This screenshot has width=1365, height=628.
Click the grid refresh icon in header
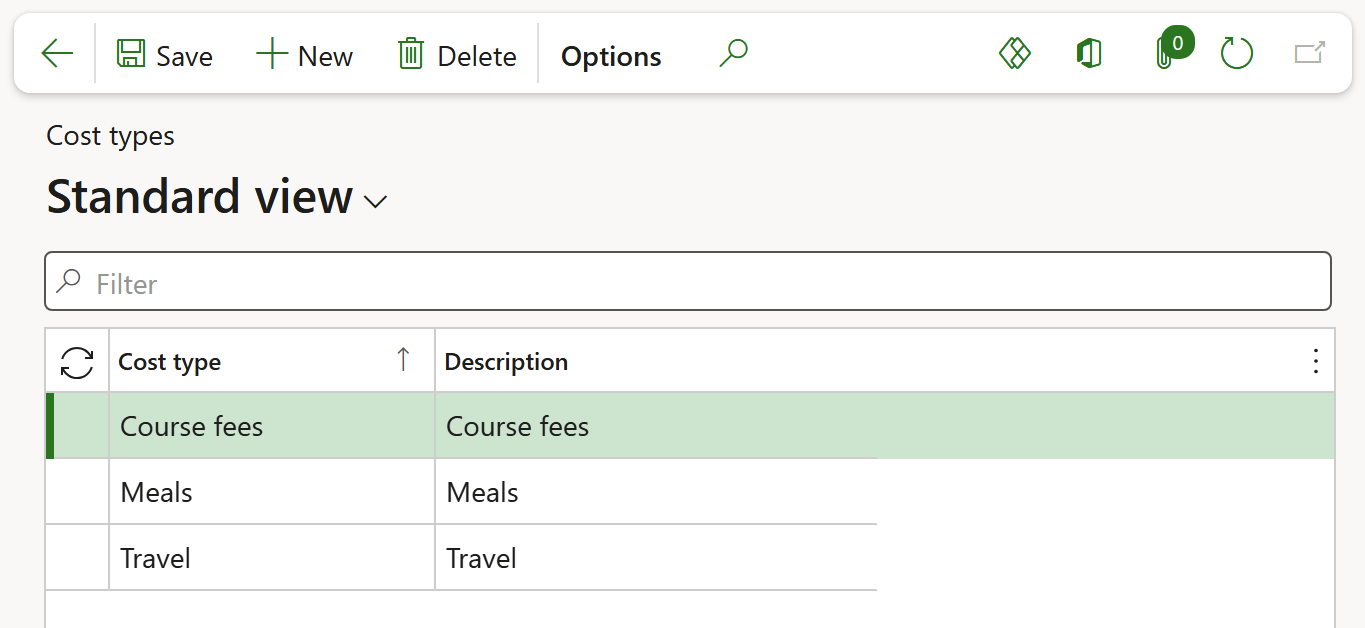tap(77, 362)
